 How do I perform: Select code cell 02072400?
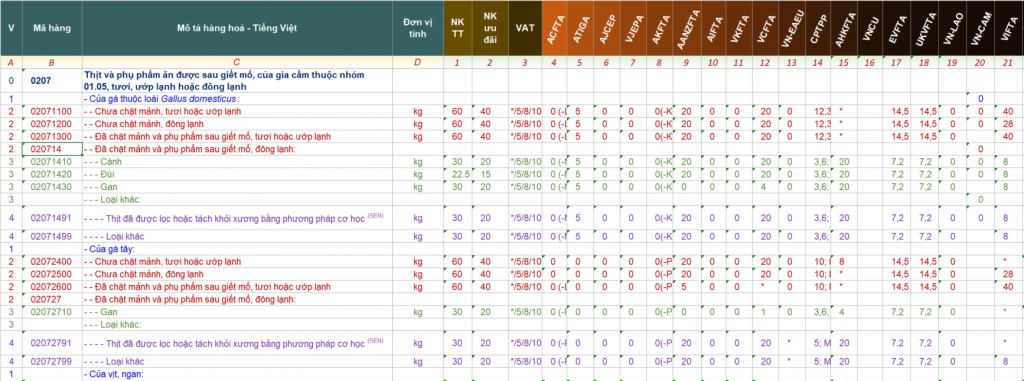[x=52, y=261]
